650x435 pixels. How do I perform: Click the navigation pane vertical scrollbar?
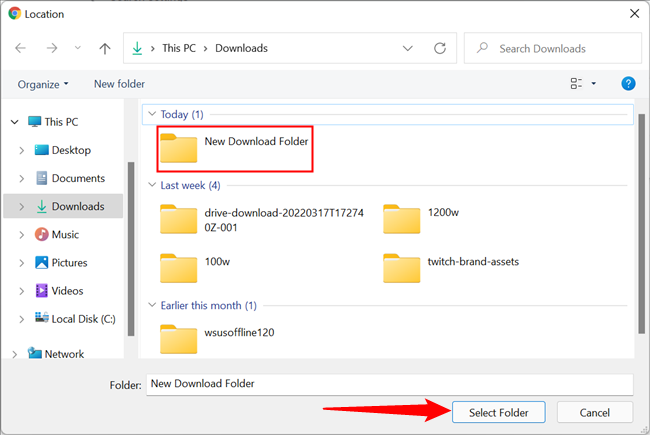(x=131, y=249)
